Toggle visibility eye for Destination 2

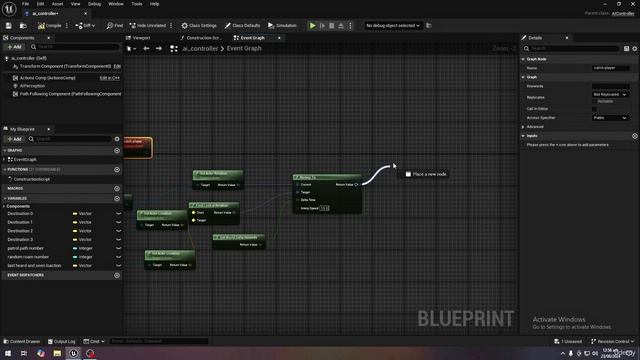coord(118,231)
